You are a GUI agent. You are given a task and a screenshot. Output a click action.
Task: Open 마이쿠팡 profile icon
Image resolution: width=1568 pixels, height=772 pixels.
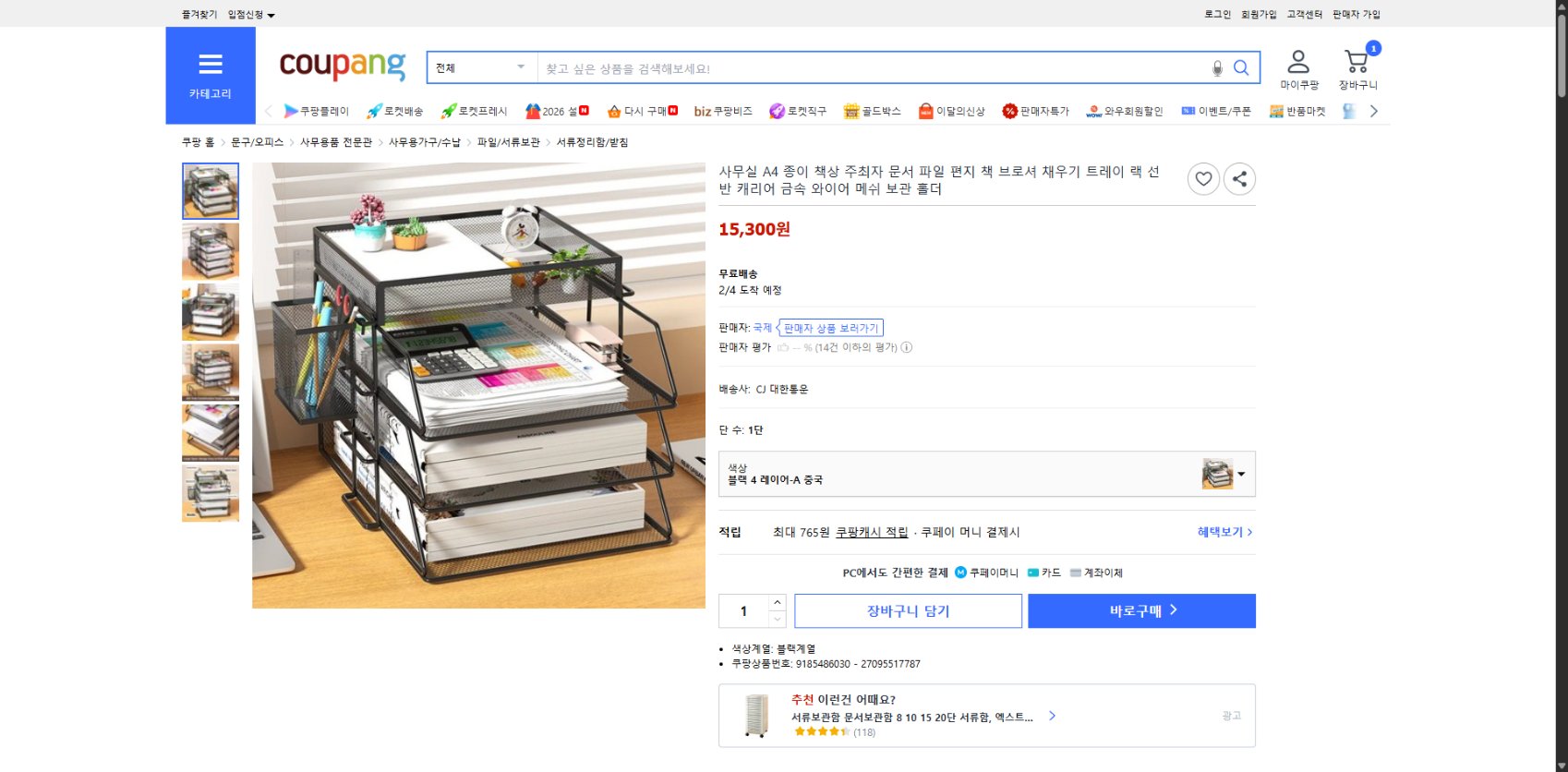pyautogui.click(x=1298, y=62)
